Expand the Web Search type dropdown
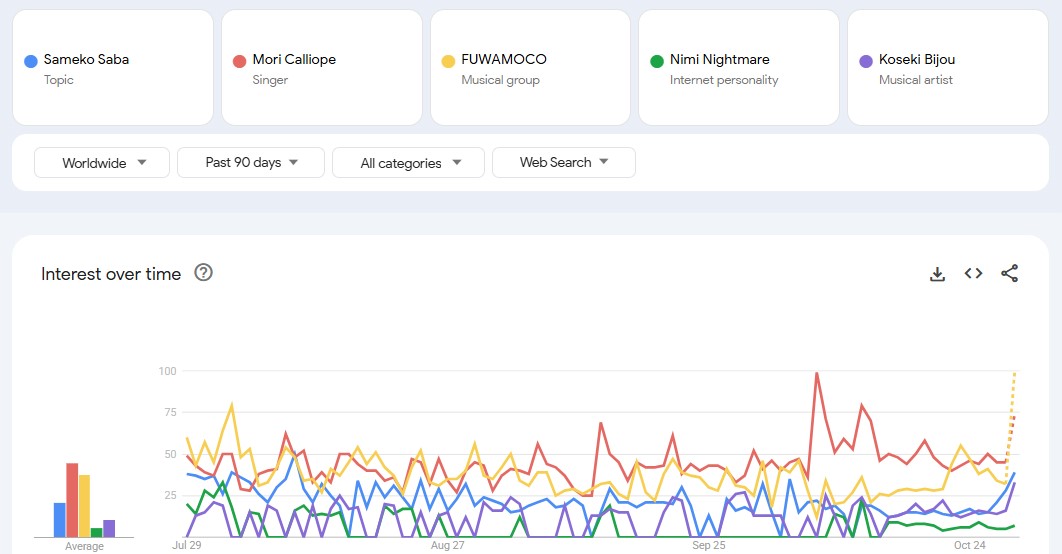 (x=563, y=163)
